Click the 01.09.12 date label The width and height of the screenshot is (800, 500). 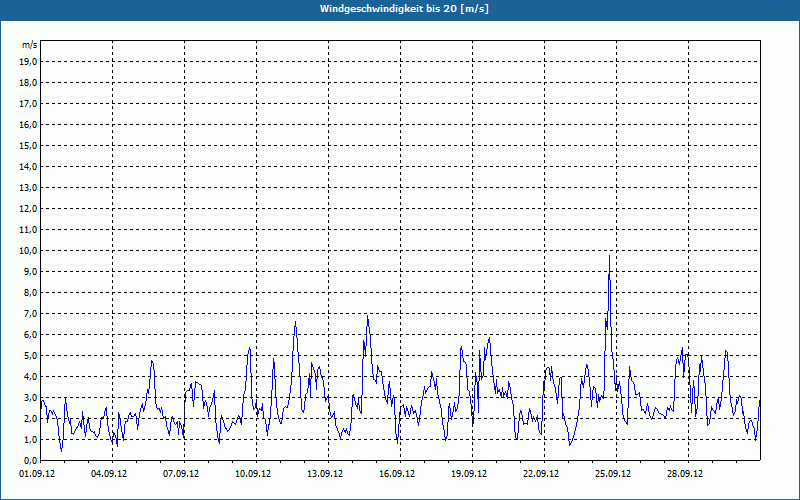point(37,473)
